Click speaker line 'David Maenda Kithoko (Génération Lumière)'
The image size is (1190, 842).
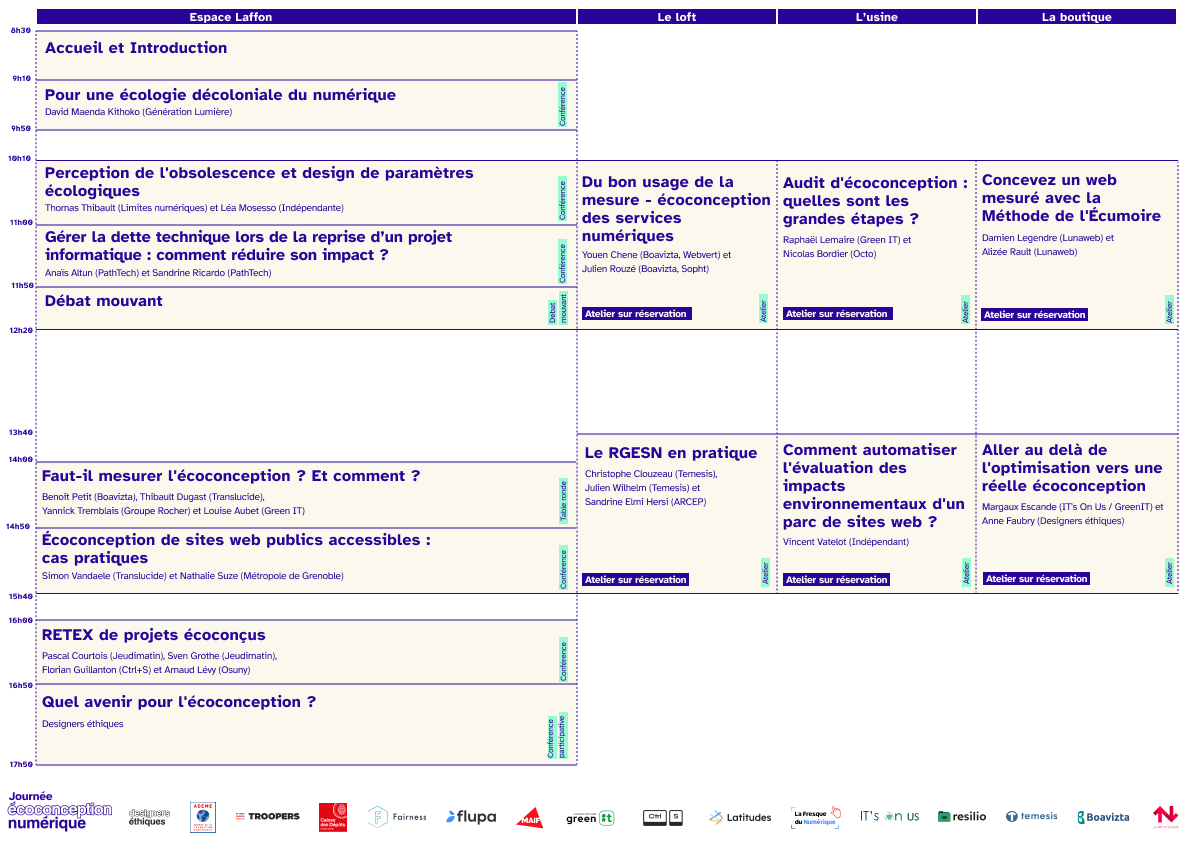(138, 112)
